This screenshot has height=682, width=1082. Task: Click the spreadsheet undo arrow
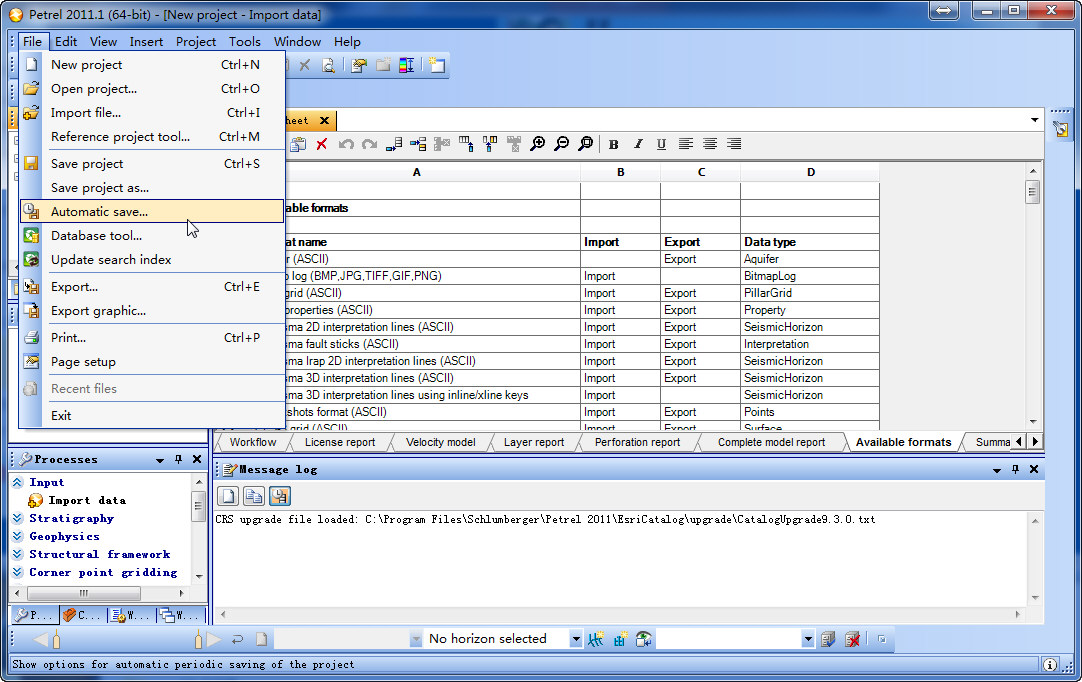coord(346,144)
